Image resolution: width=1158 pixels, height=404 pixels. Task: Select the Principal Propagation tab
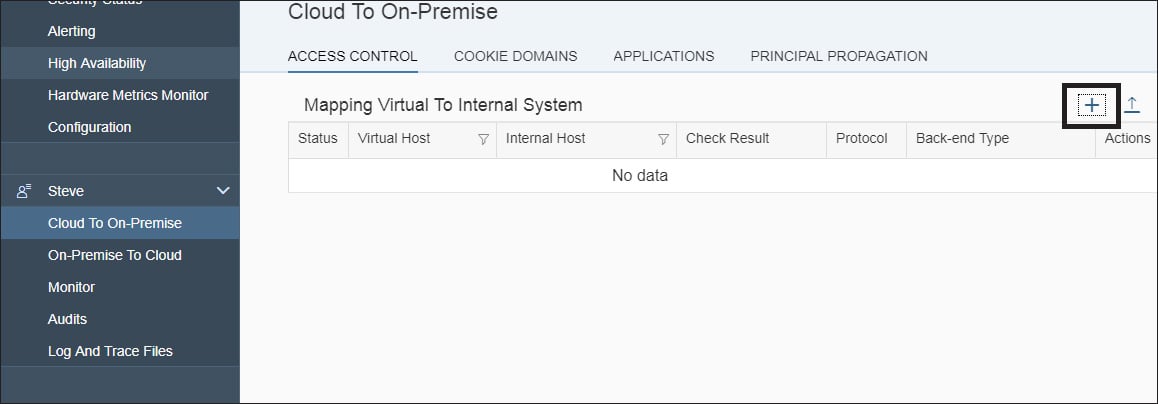coord(839,56)
